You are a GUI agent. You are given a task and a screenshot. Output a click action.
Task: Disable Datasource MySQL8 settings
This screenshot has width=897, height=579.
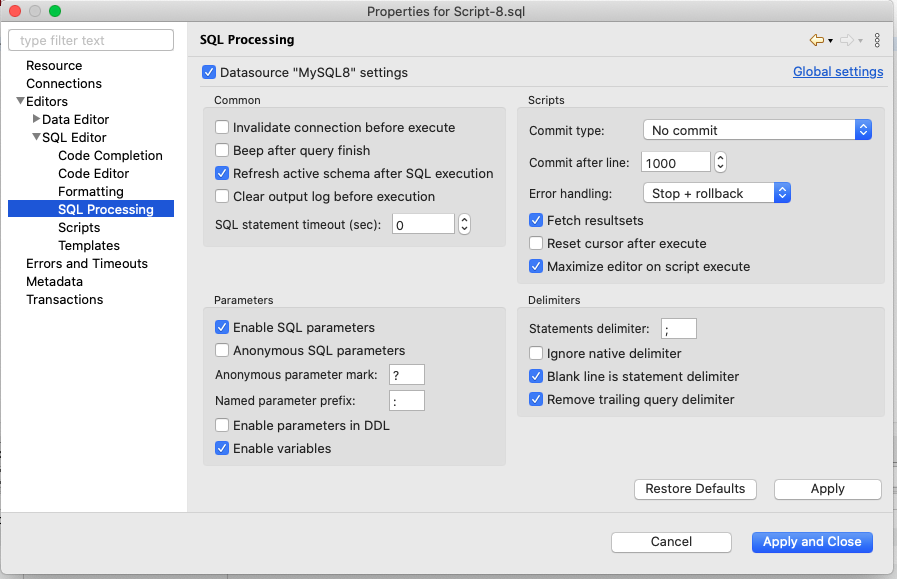click(x=209, y=72)
